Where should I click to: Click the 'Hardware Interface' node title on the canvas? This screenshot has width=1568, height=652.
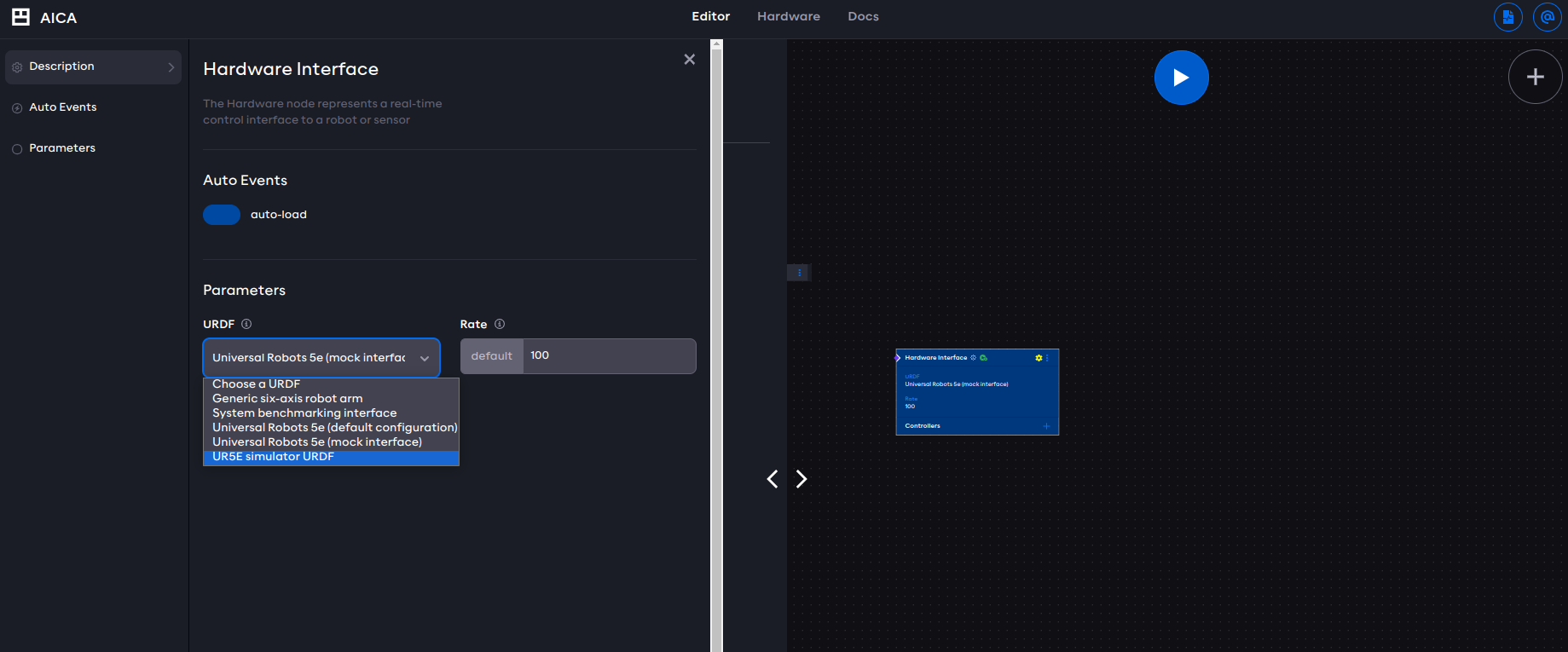936,358
